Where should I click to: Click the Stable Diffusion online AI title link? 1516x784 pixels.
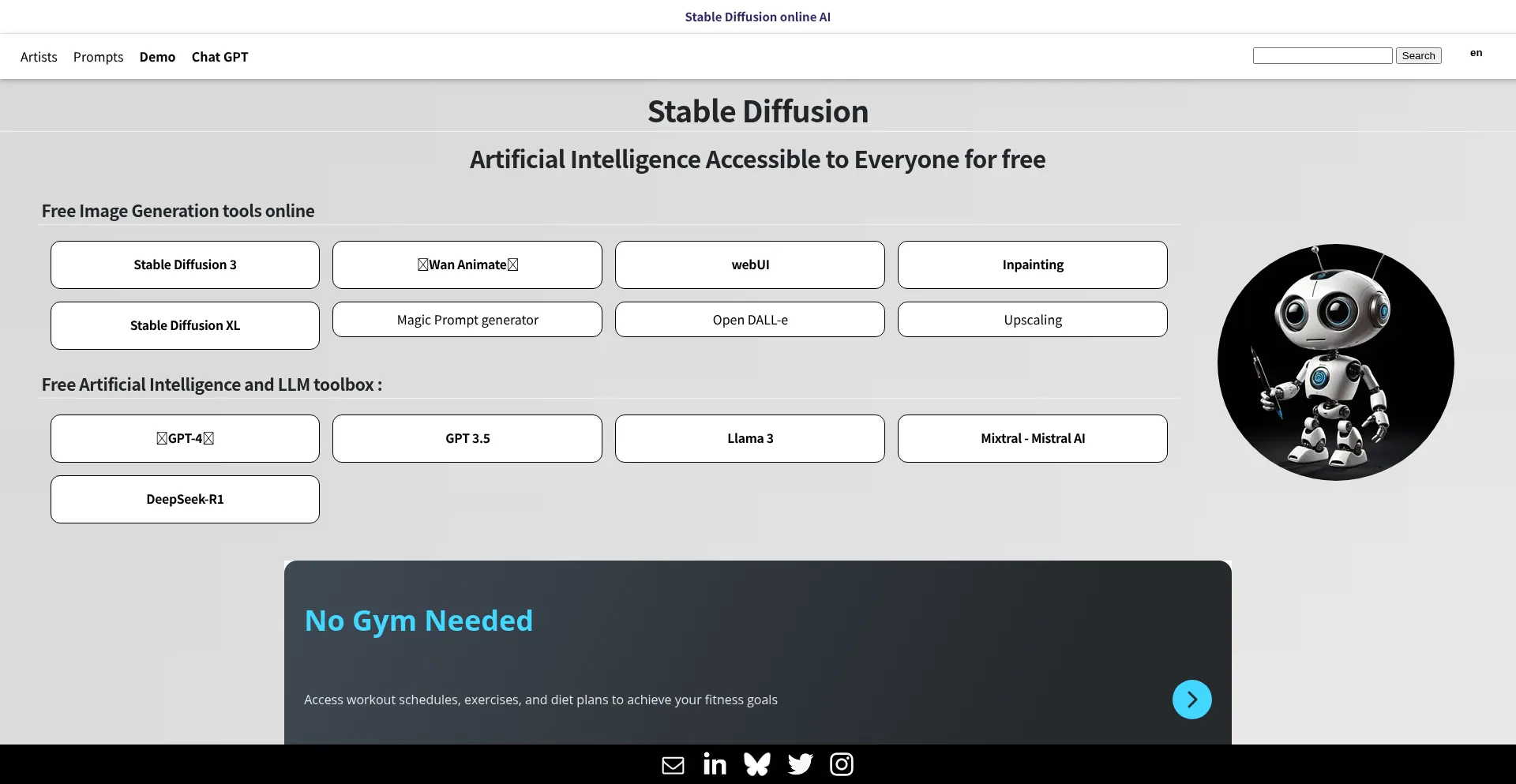coord(757,17)
